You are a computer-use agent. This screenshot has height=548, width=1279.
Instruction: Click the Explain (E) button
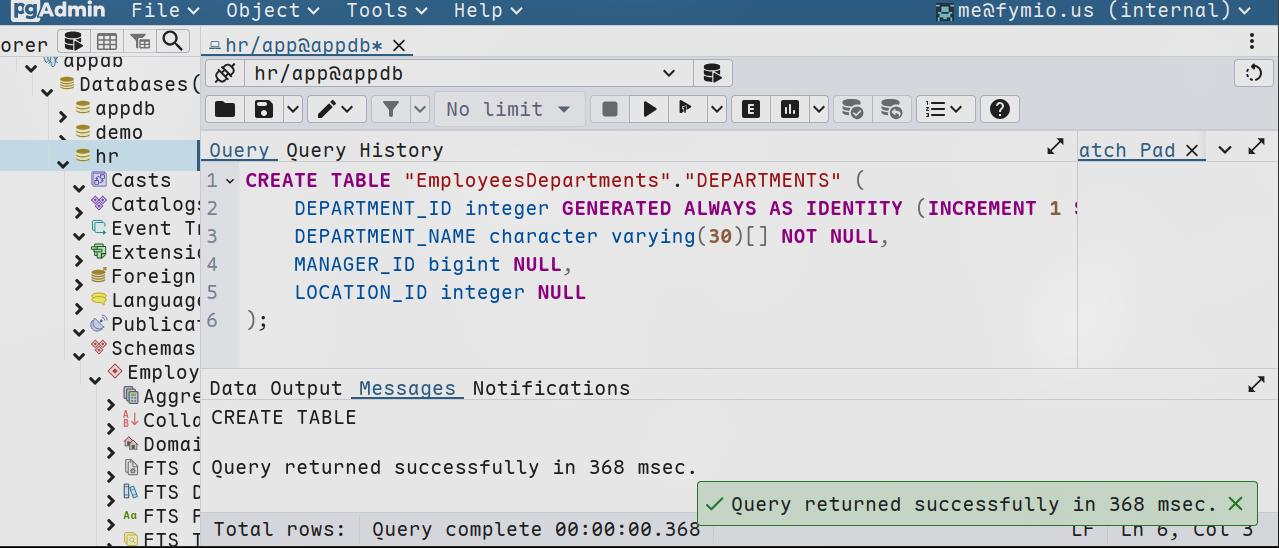pyautogui.click(x=750, y=109)
